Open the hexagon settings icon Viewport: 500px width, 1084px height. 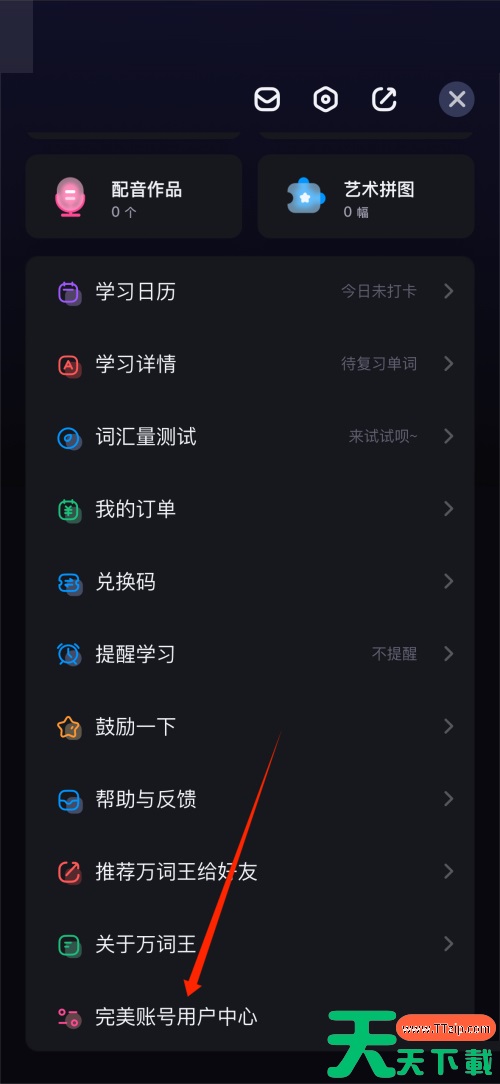click(325, 100)
